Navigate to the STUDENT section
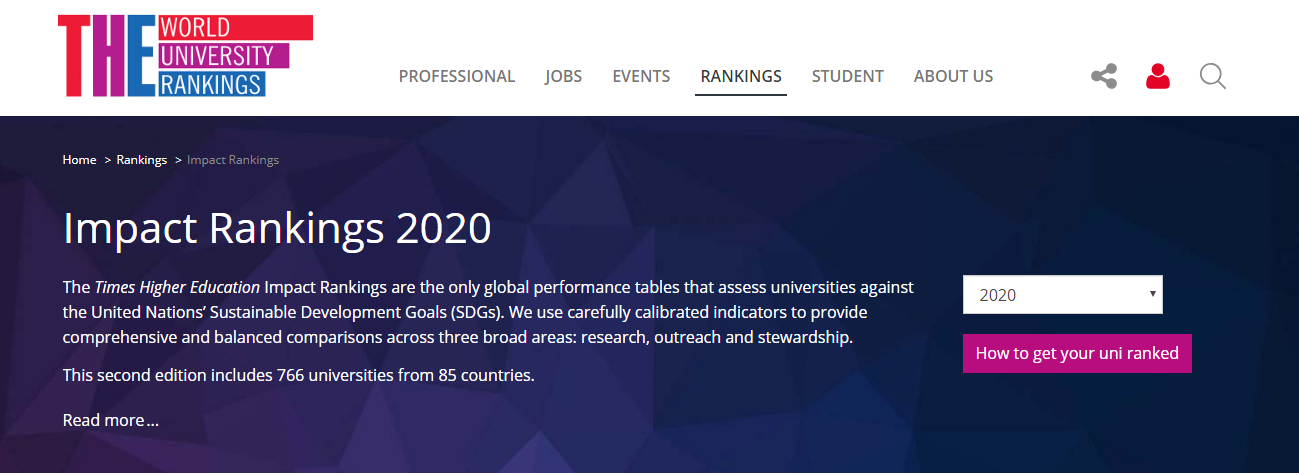The height and width of the screenshot is (474, 1299). coord(847,76)
